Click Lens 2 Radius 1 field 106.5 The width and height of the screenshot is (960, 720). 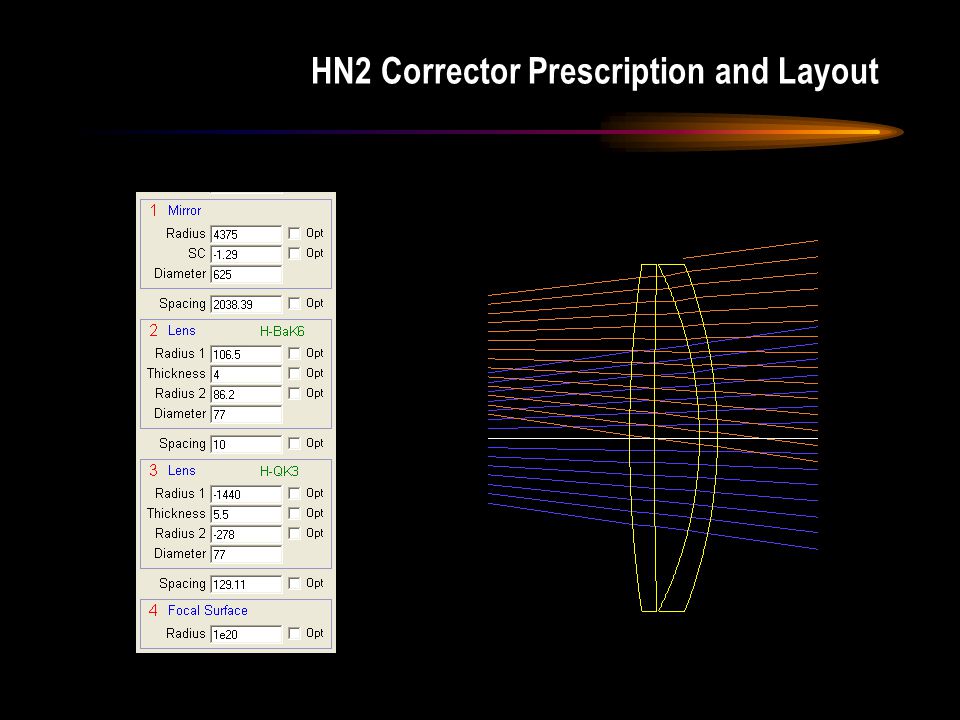(246, 354)
